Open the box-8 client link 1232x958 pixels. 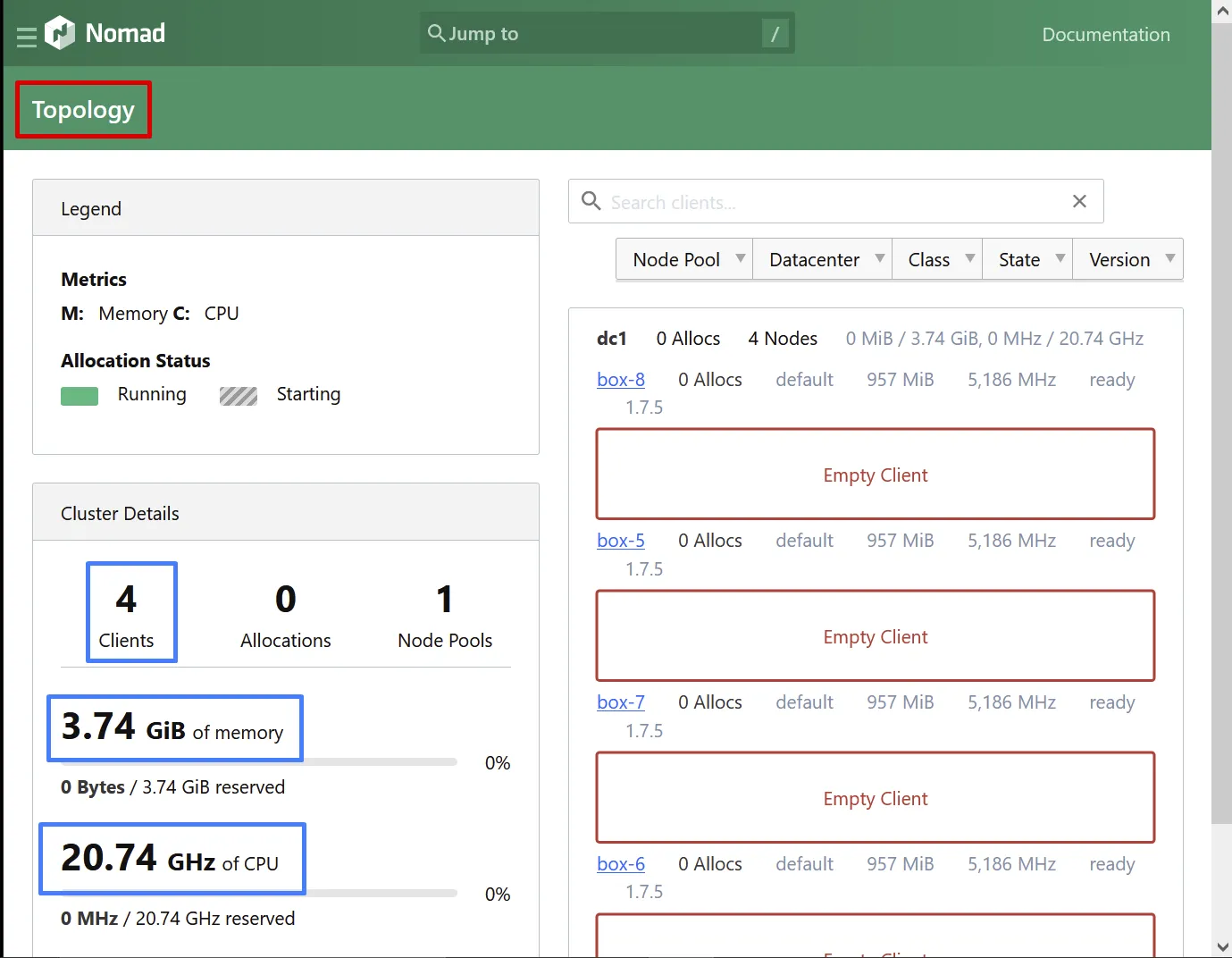click(x=620, y=380)
